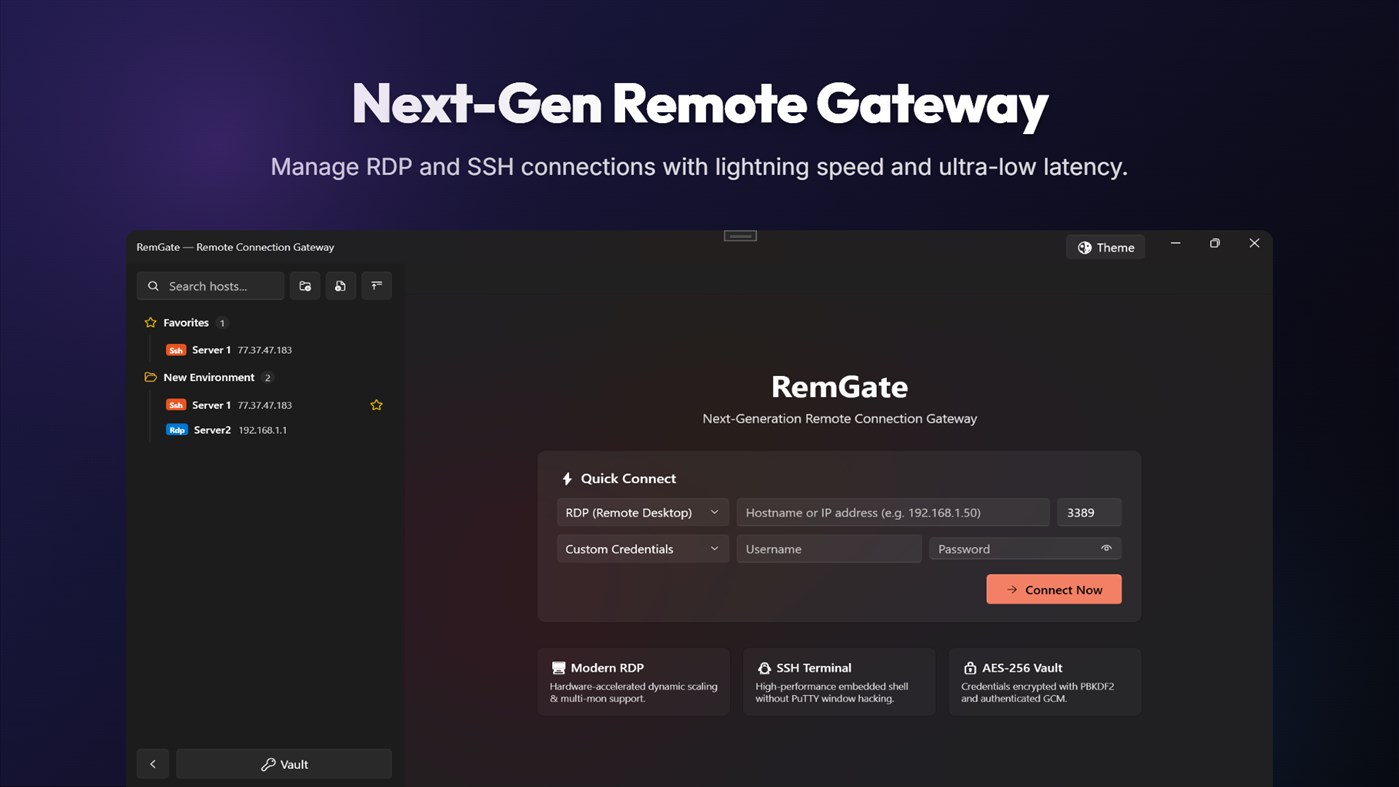Click the key icon on Vault button
Screen dimensions: 1399x787
(x=268, y=764)
